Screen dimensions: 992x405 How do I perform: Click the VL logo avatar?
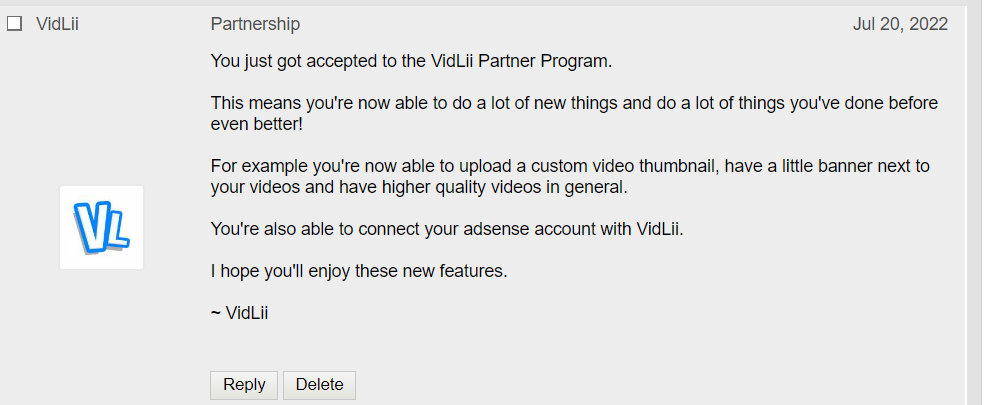(x=101, y=227)
